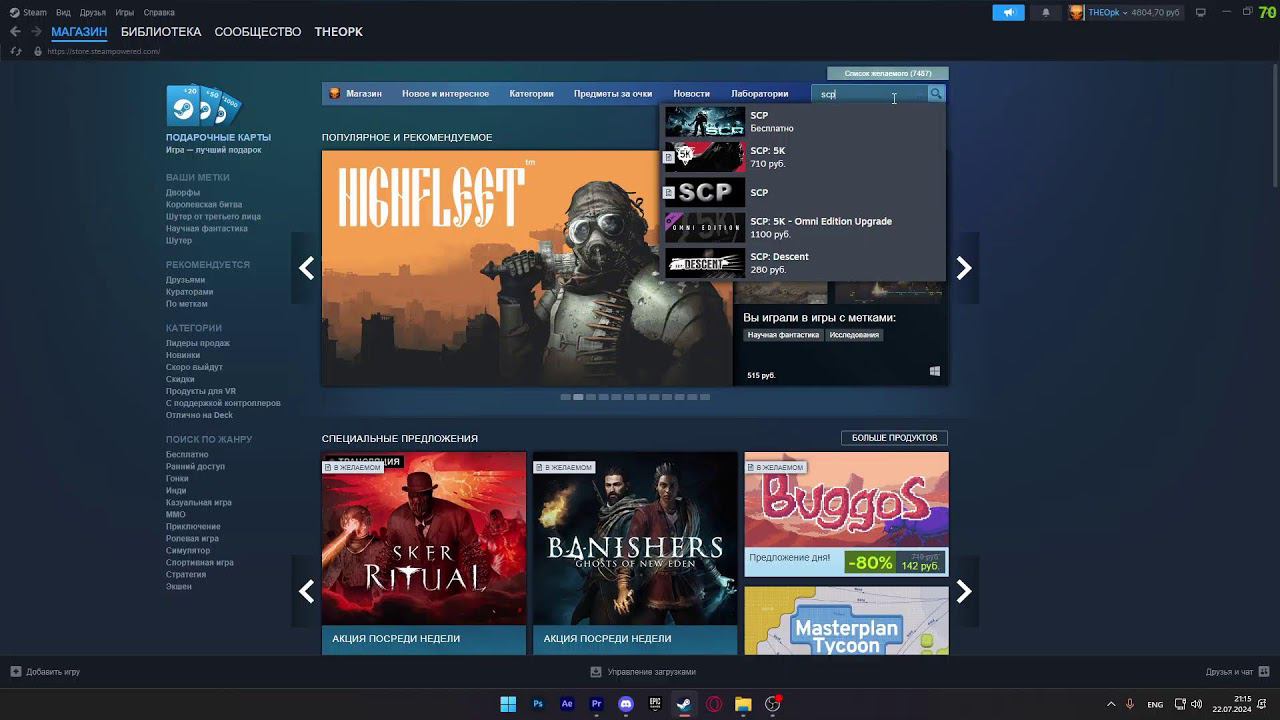Open the Banishers Ghosts of New Eden card
This screenshot has width=1280, height=720.
point(635,553)
